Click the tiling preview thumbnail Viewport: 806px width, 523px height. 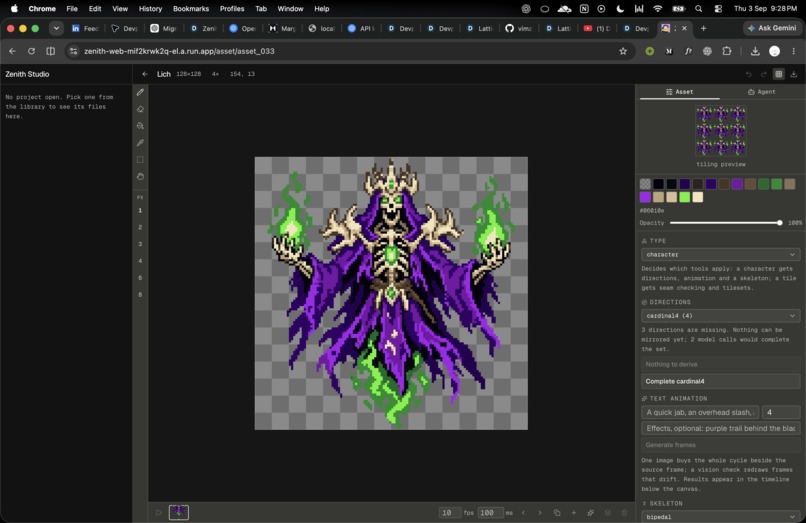click(721, 131)
